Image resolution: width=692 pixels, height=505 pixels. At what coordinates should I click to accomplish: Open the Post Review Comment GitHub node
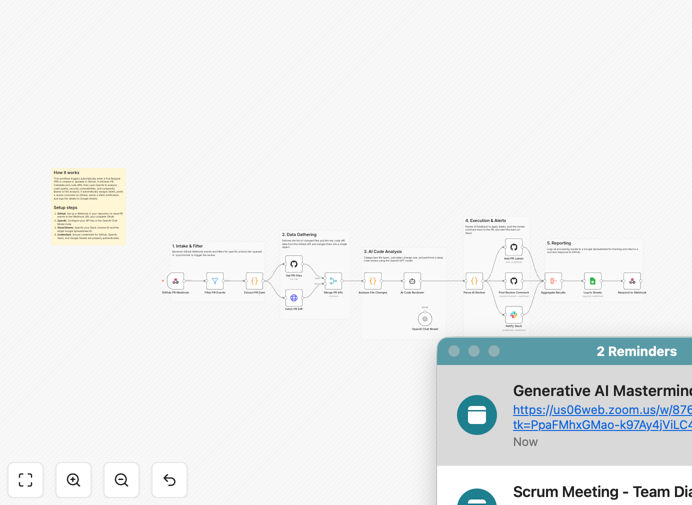(514, 281)
